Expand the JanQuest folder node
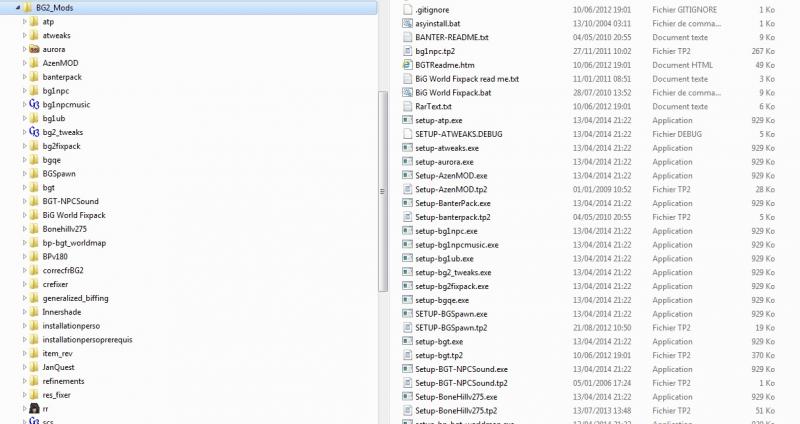This screenshot has height=424, width=800. pos(24,367)
